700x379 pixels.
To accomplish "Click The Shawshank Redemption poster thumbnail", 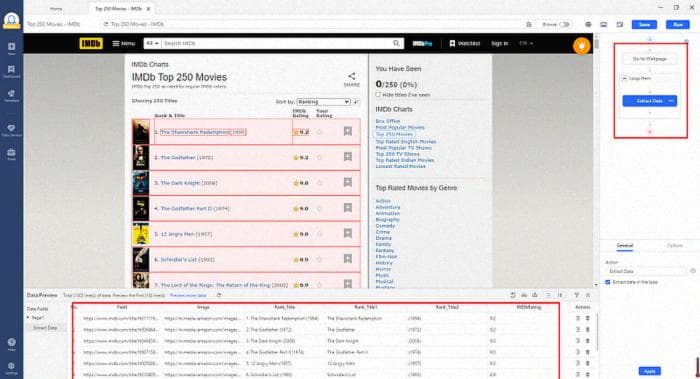I will tap(141, 131).
